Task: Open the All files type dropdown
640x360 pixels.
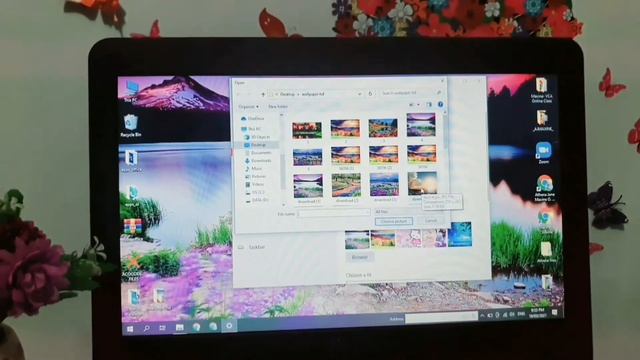Action: pos(409,212)
